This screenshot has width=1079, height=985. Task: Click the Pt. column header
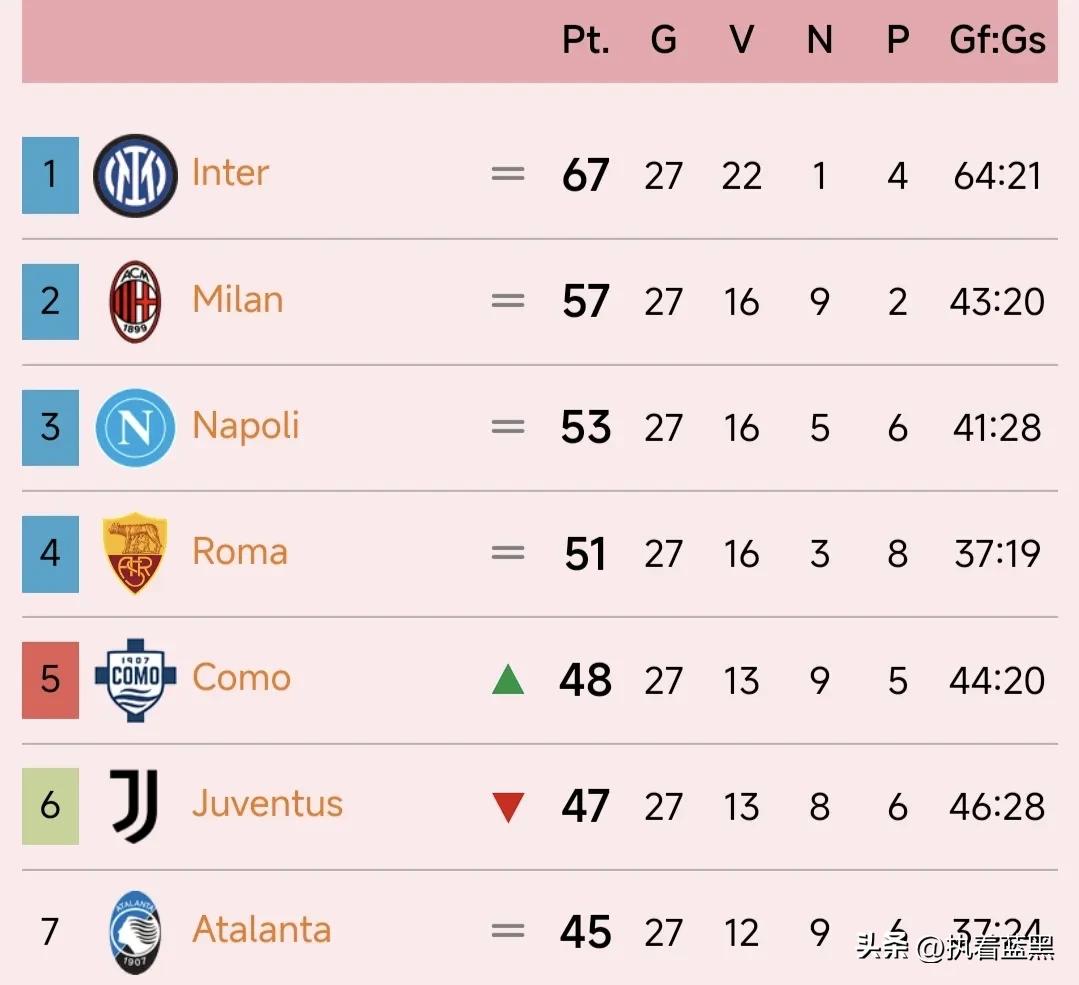pyautogui.click(x=586, y=40)
